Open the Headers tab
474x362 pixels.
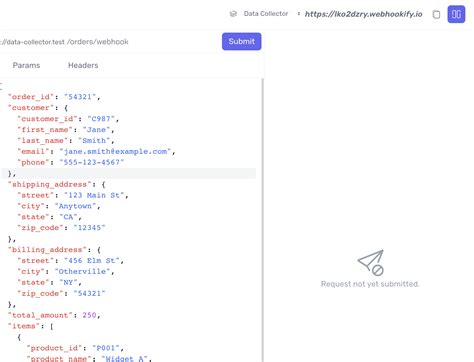coord(83,65)
